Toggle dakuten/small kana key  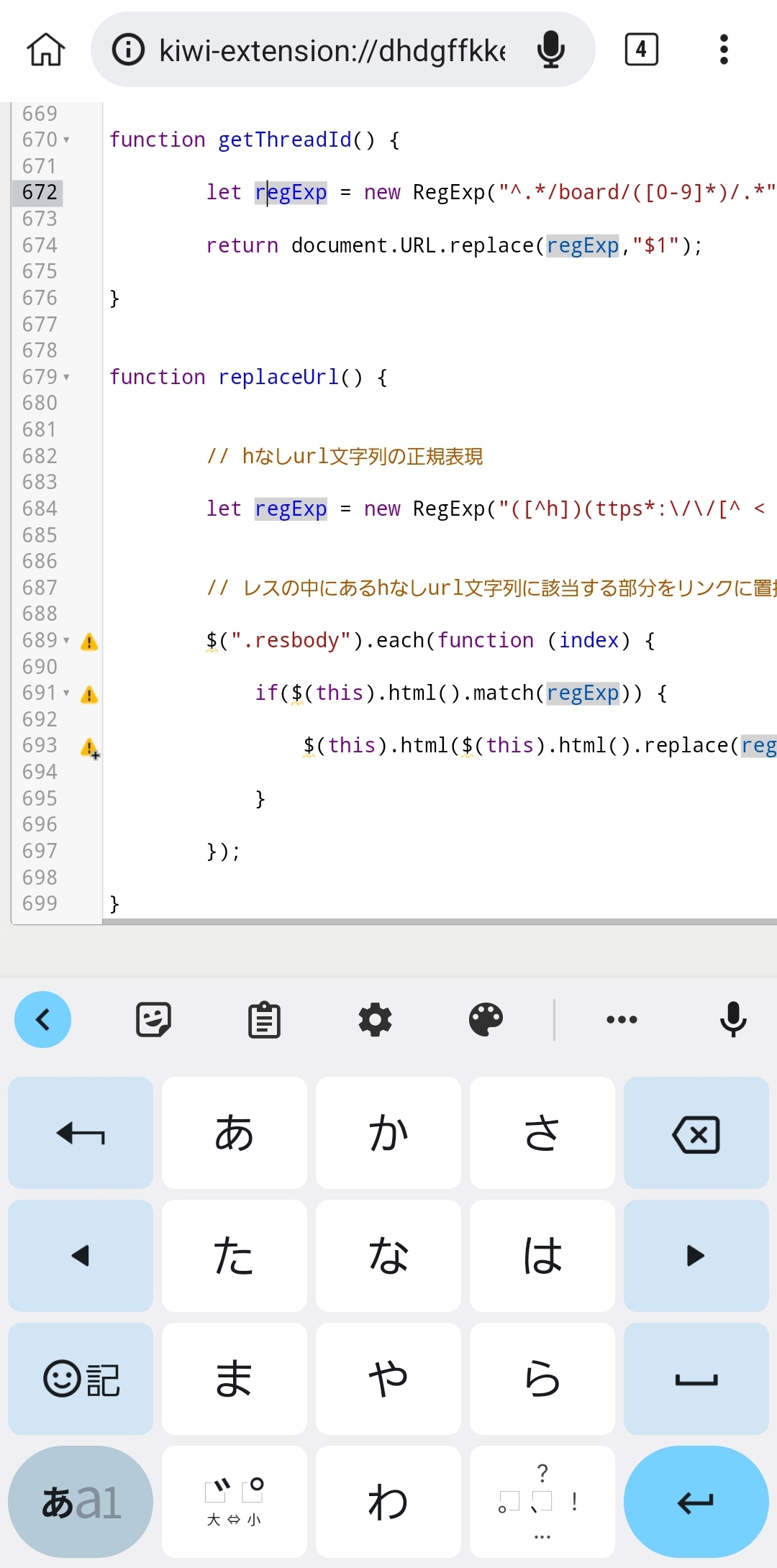point(235,1502)
